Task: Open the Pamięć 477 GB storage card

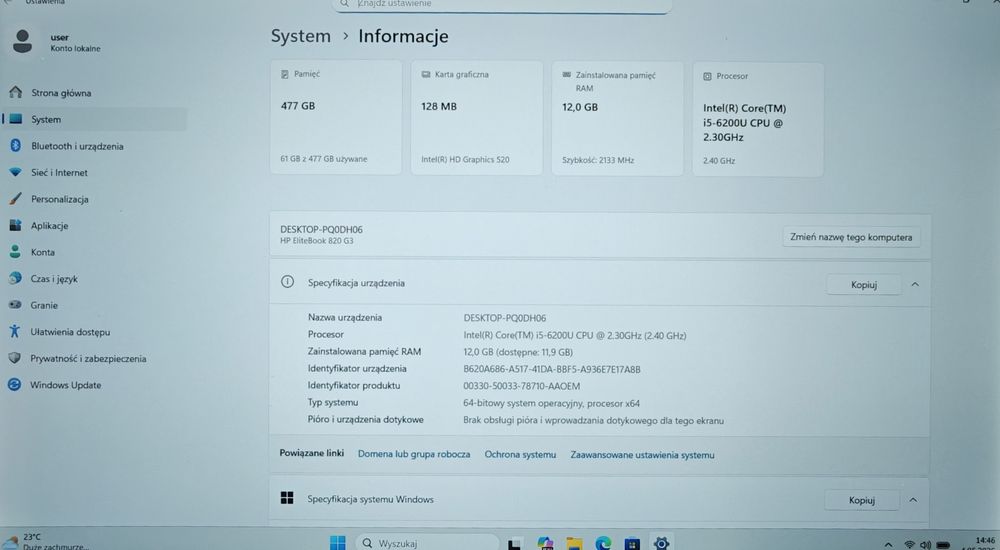Action: 335,117
